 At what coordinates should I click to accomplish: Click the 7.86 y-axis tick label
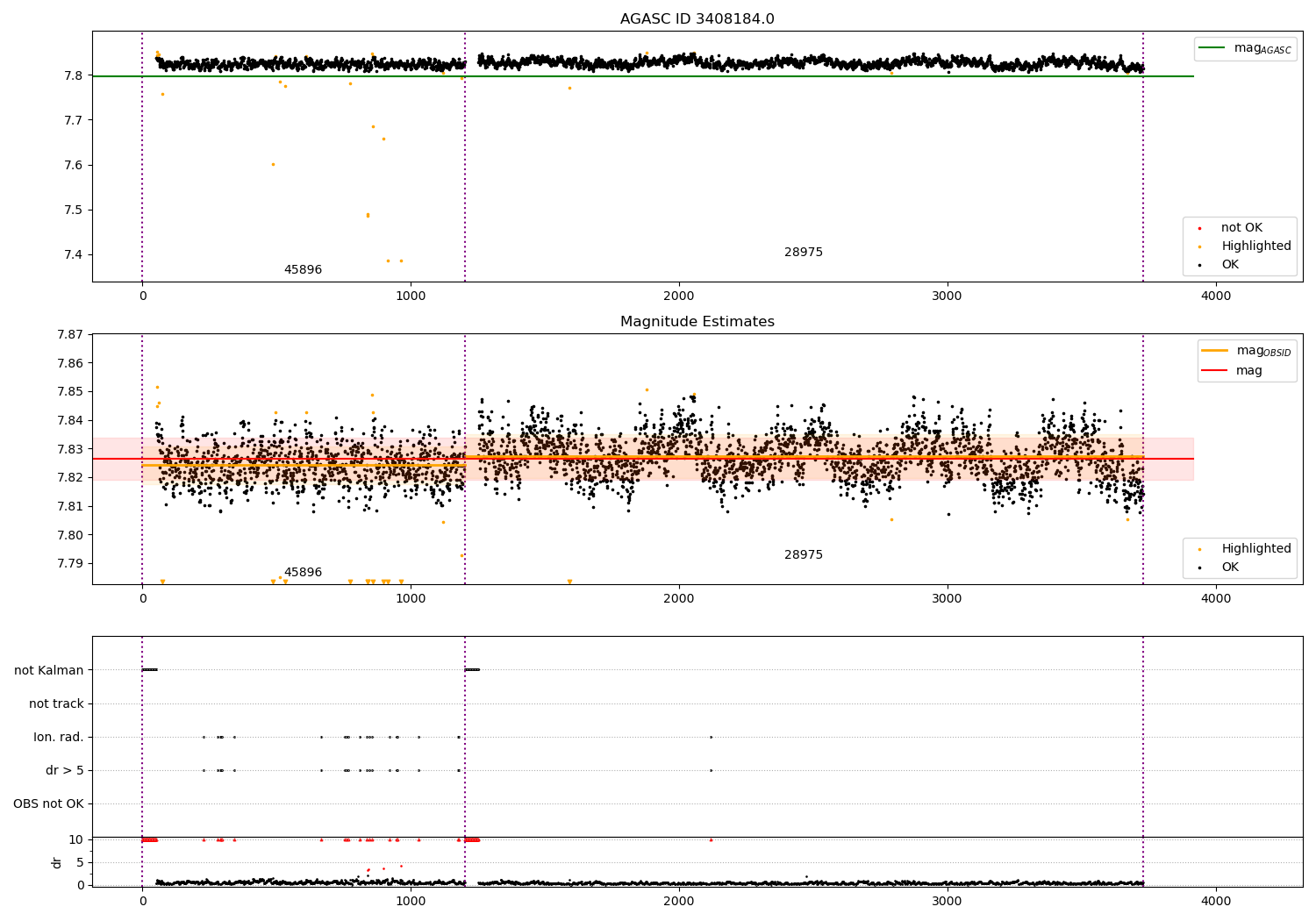coord(70,363)
